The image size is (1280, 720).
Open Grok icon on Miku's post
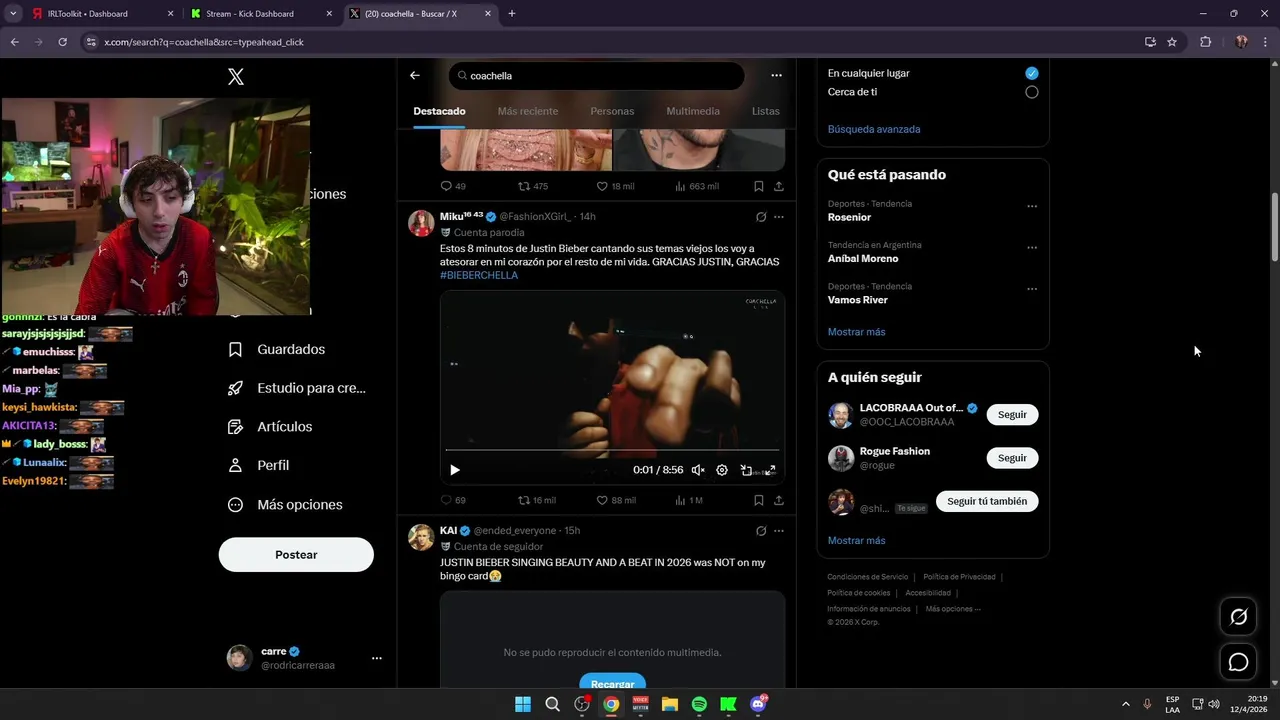761,217
